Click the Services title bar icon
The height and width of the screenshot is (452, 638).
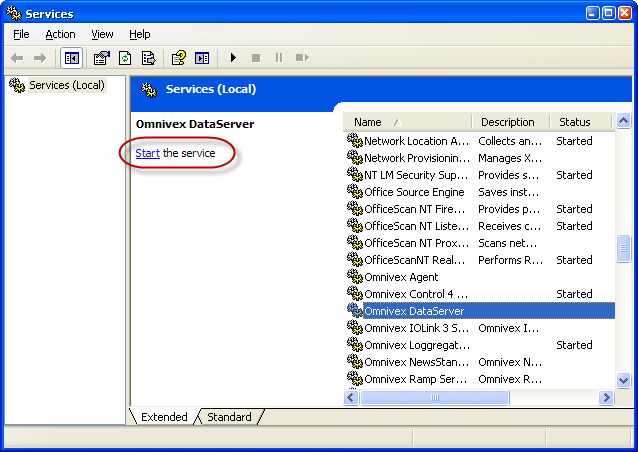[x=14, y=13]
